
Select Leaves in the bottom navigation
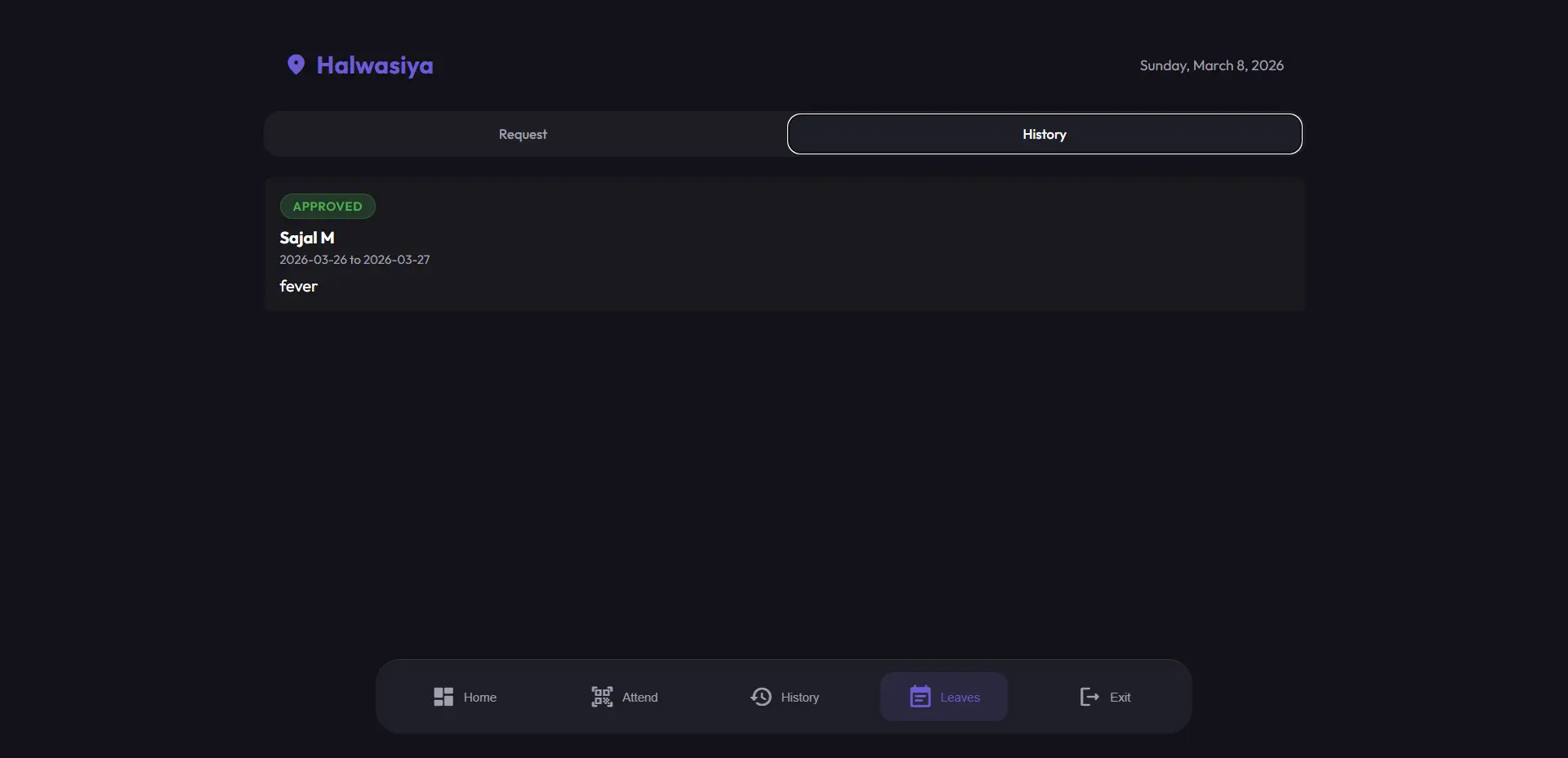[944, 697]
